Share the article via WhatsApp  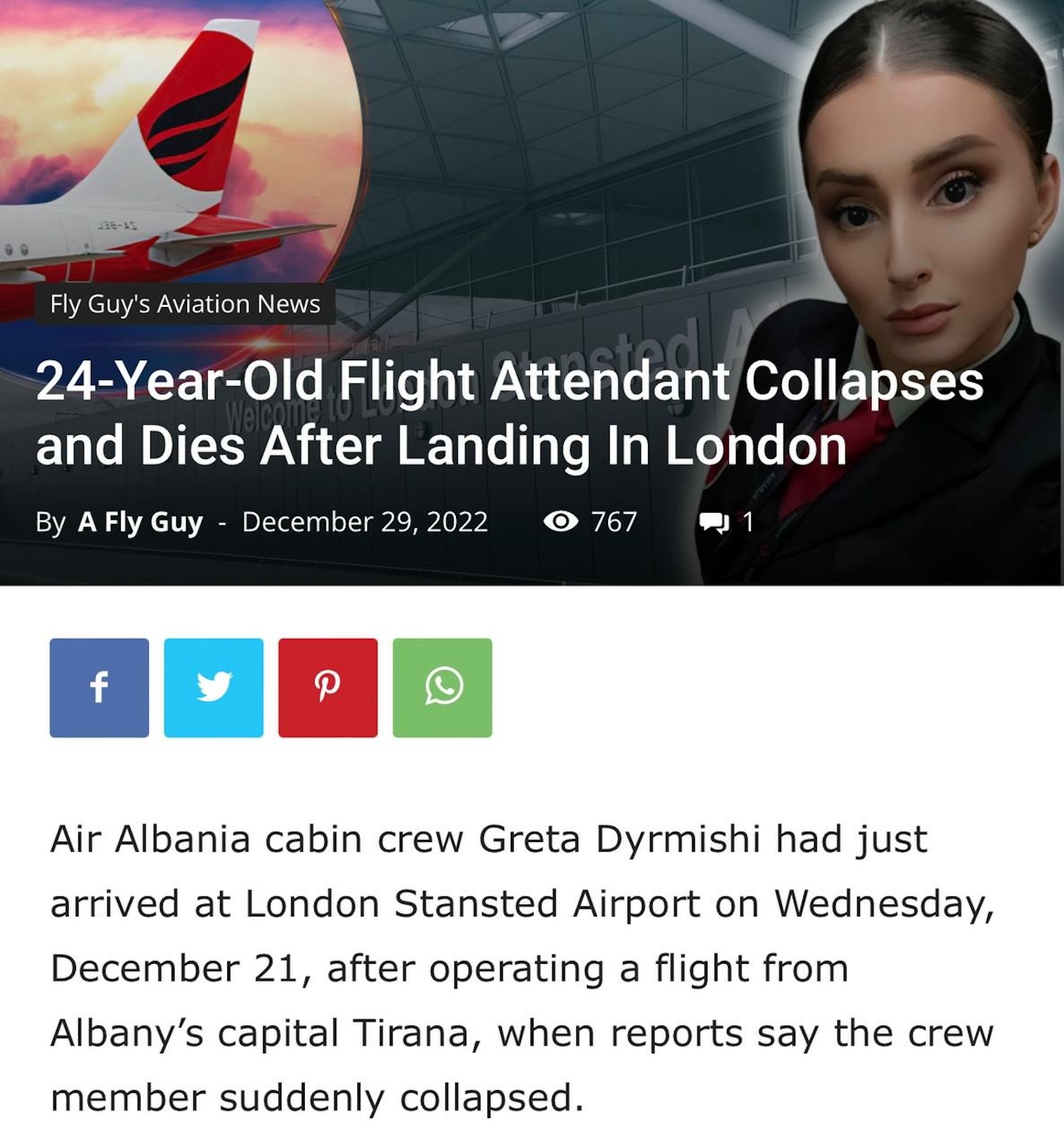pyautogui.click(x=442, y=688)
